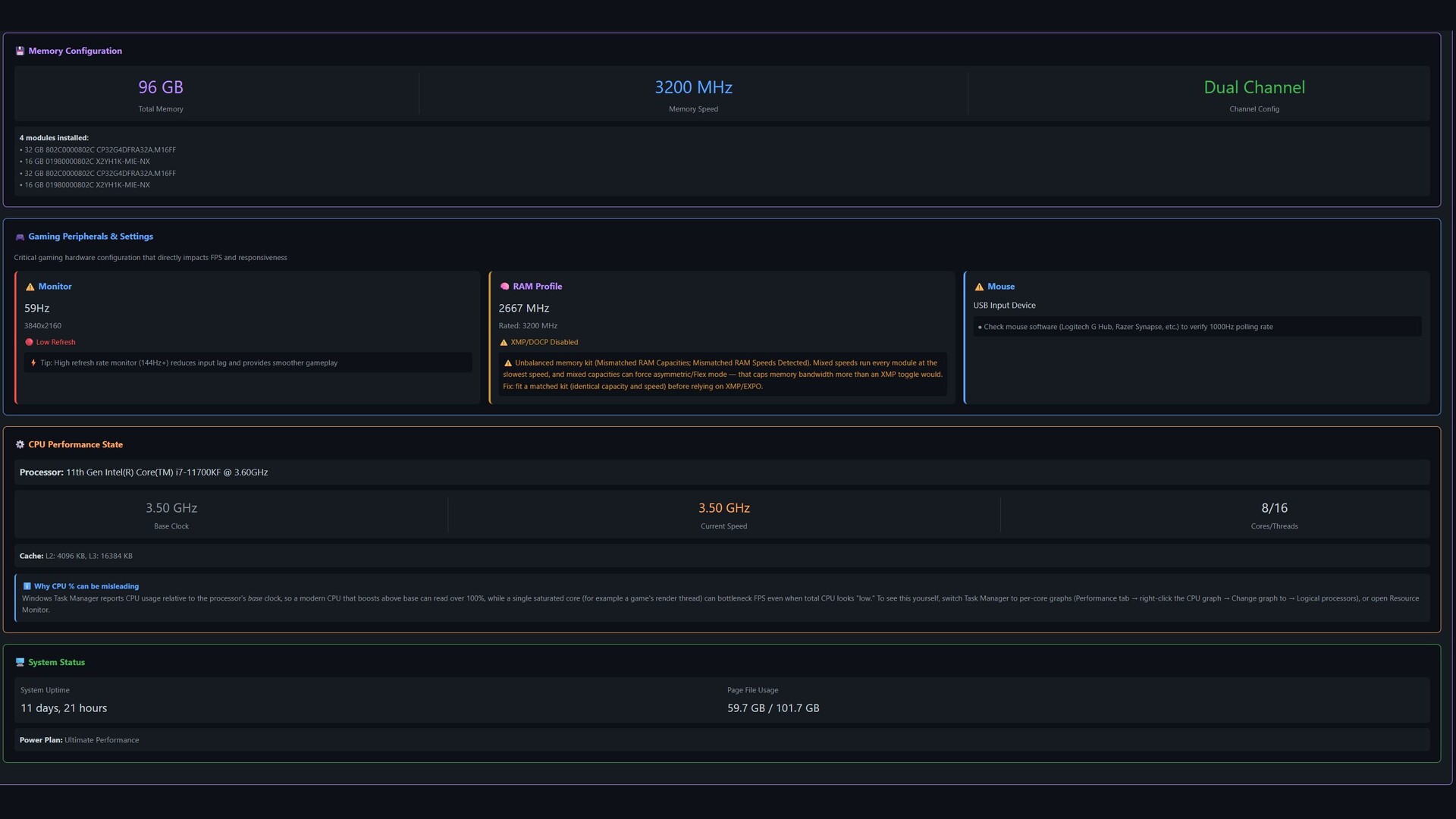Click the 59Hz refresh rate value
Viewport: 1456px width, 819px height.
click(36, 308)
